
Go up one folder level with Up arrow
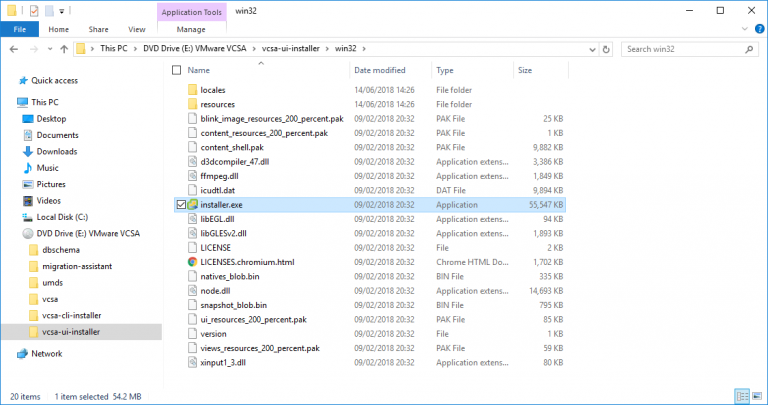pyautogui.click(x=64, y=49)
